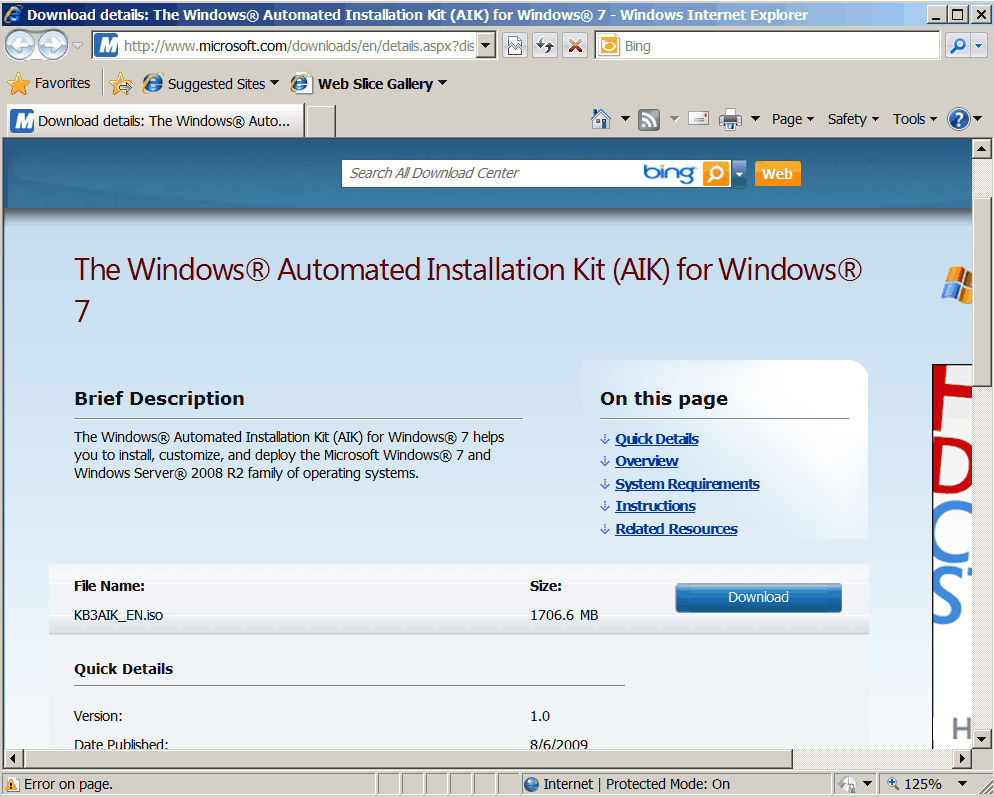Open the Suggested Sites dropdown
This screenshot has width=994, height=797.
point(210,84)
